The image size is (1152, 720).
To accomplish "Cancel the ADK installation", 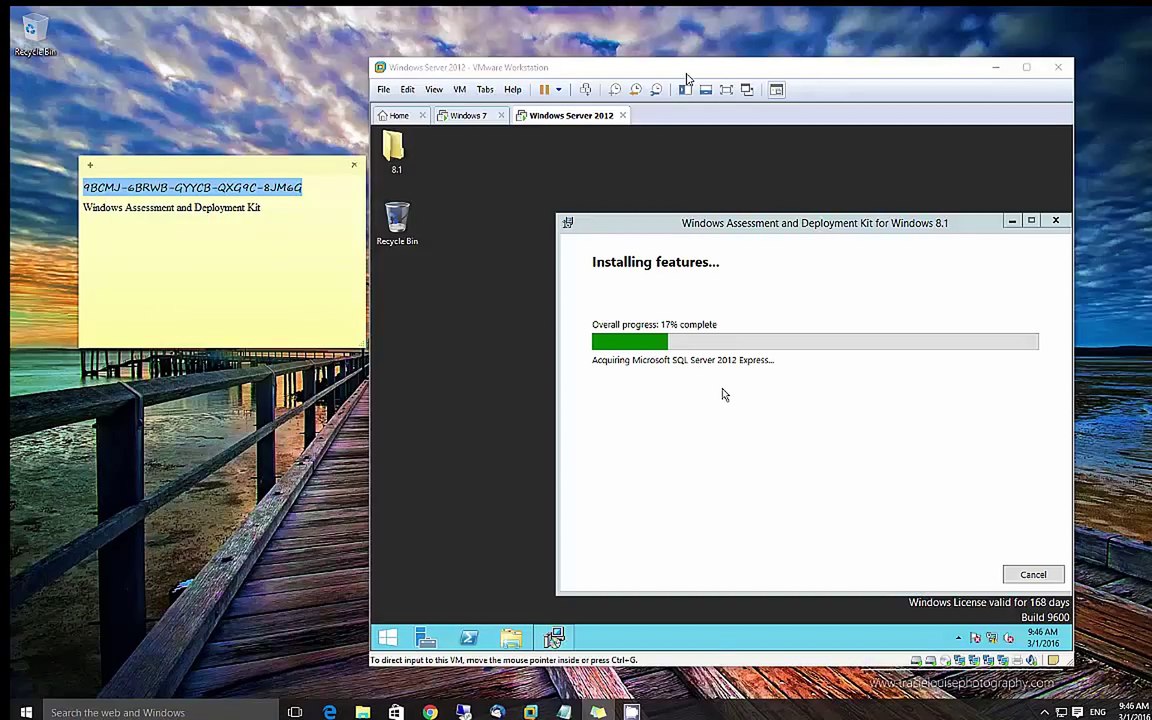I will [1033, 575].
